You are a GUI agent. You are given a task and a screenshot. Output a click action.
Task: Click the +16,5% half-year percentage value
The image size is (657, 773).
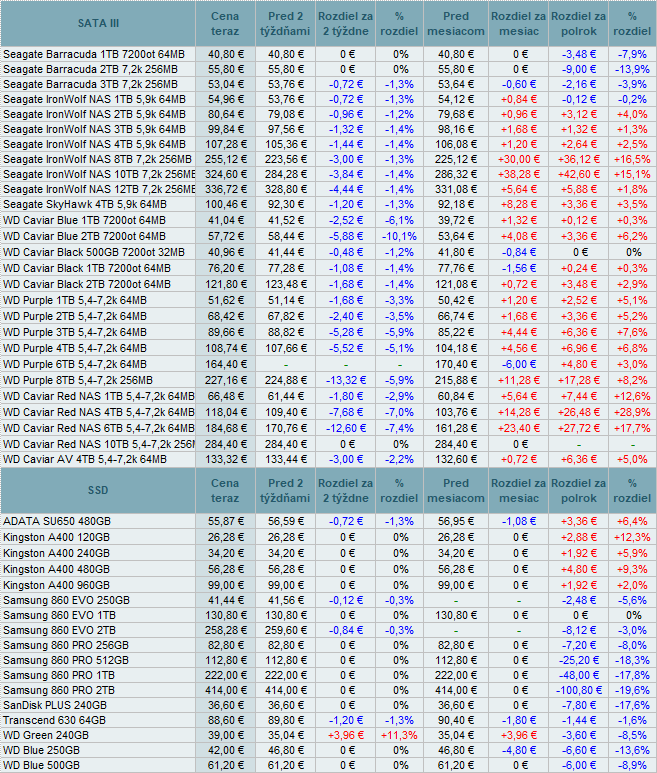click(632, 159)
